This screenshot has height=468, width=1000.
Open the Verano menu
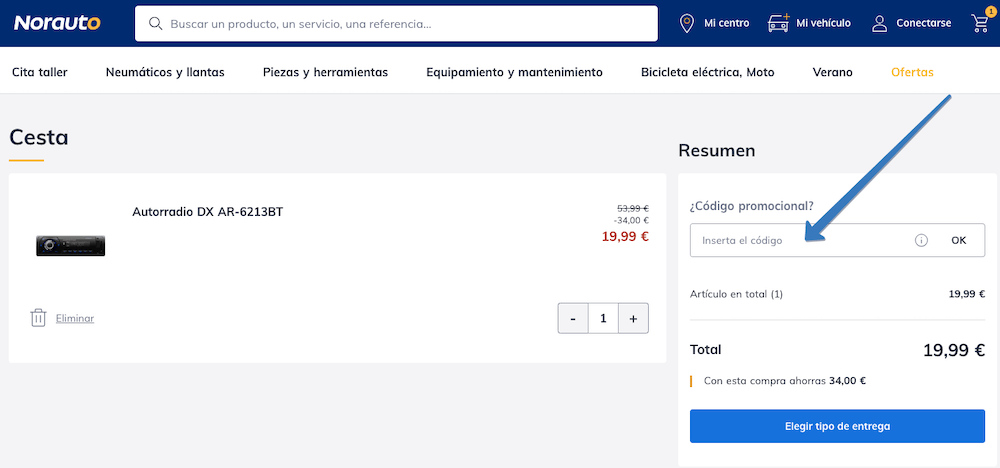tap(832, 72)
